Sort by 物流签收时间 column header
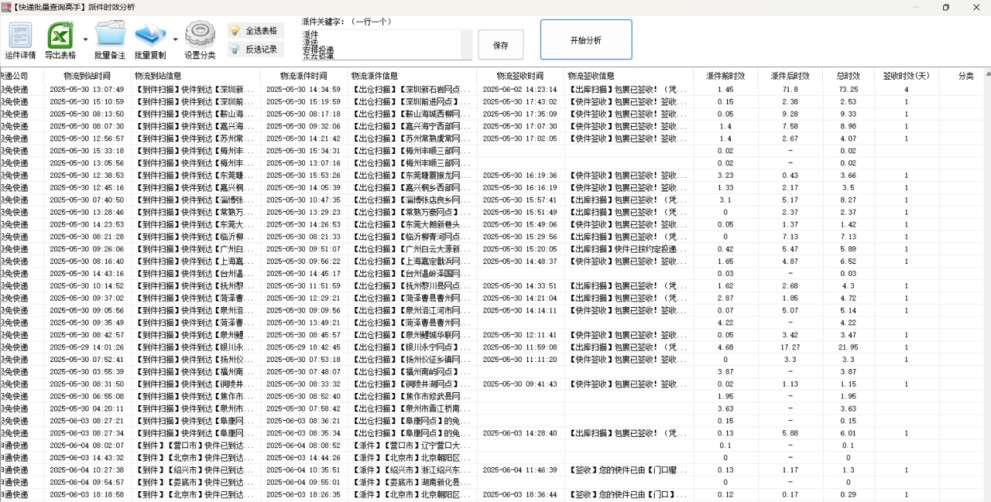 coord(520,76)
